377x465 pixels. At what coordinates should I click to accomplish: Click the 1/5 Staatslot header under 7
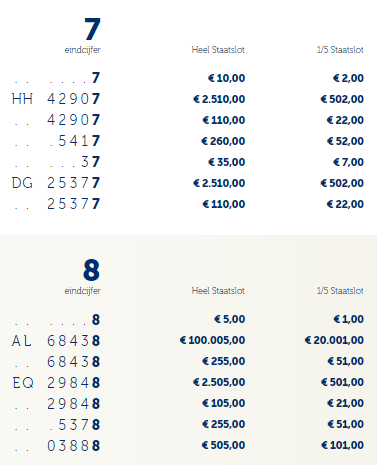[x=340, y=50]
